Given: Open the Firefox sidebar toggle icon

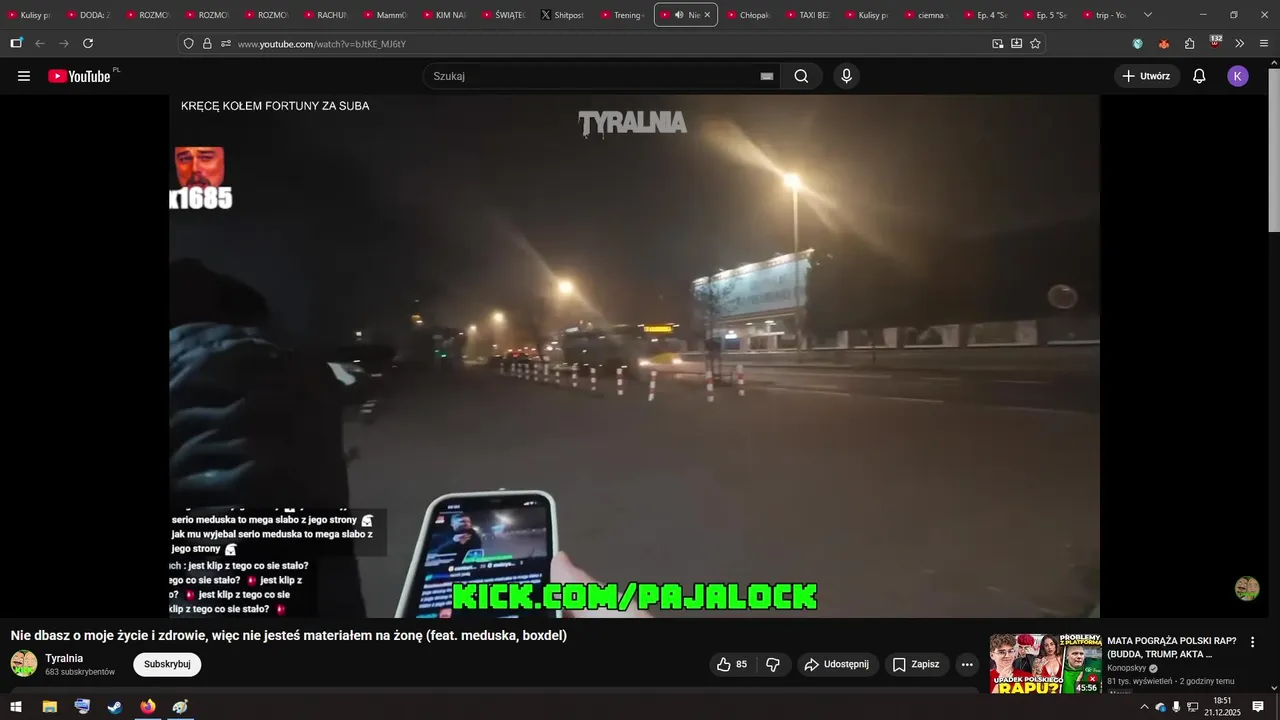Looking at the screenshot, I should pyautogui.click(x=16, y=44).
